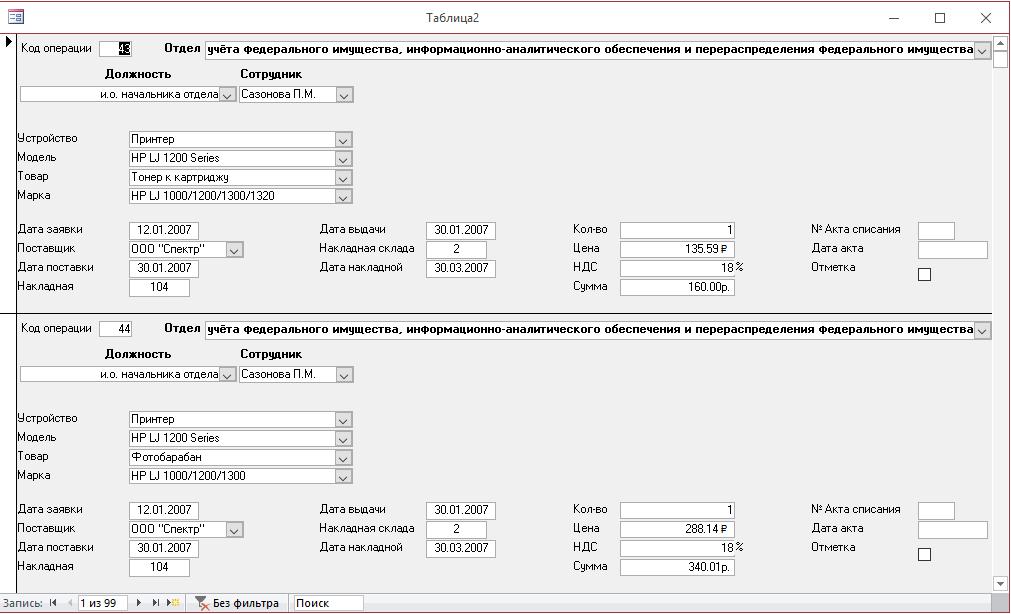Image resolution: width=1011 pixels, height=614 pixels.
Task: Open 'Модель' dropdown in record 43
Action: click(x=343, y=159)
